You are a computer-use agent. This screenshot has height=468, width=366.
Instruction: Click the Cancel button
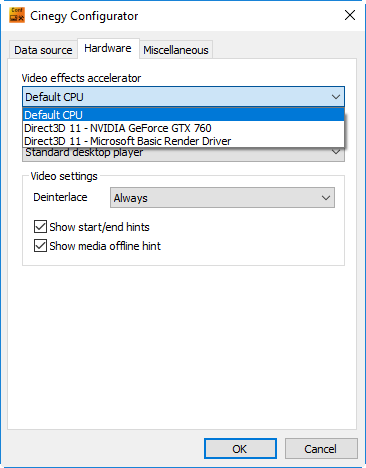pos(321,449)
